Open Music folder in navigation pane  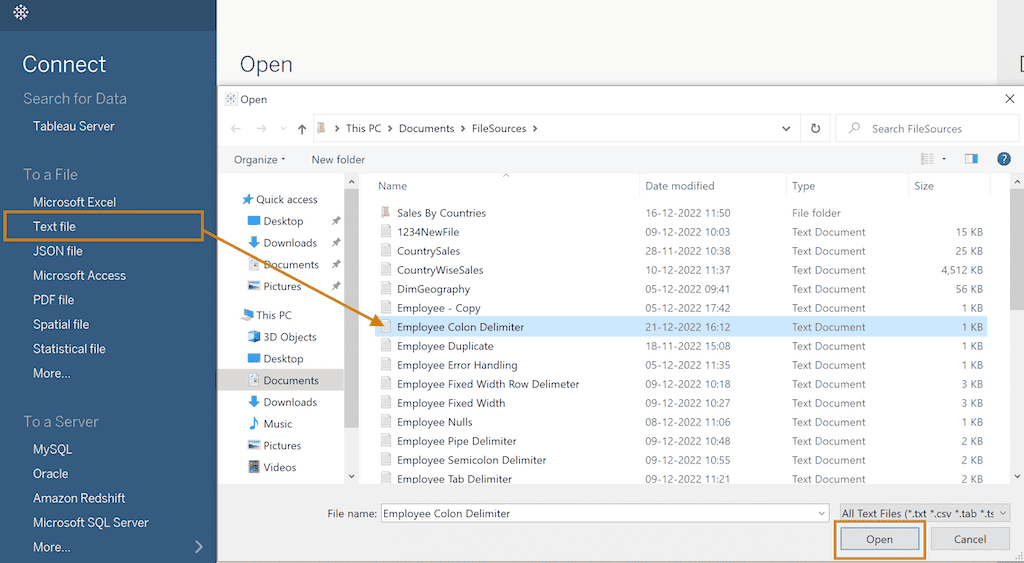[270, 424]
